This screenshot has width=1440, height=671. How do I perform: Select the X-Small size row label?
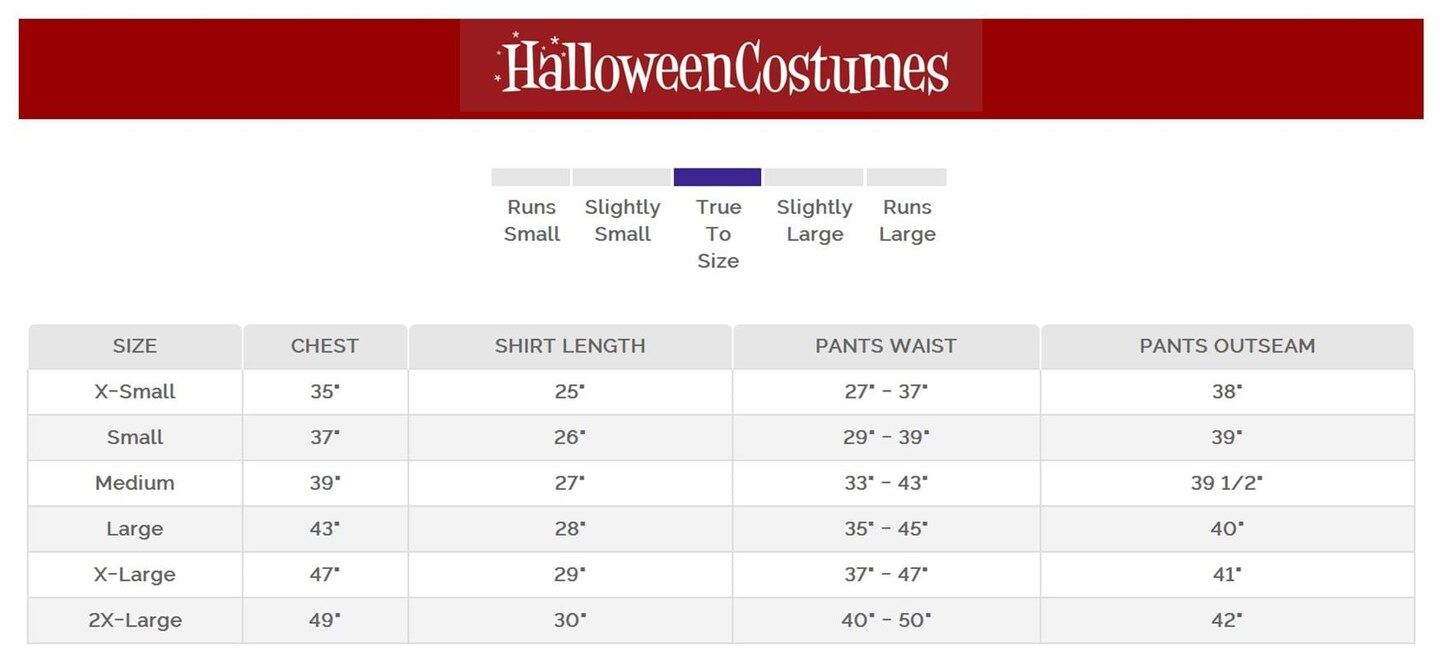[x=135, y=392]
